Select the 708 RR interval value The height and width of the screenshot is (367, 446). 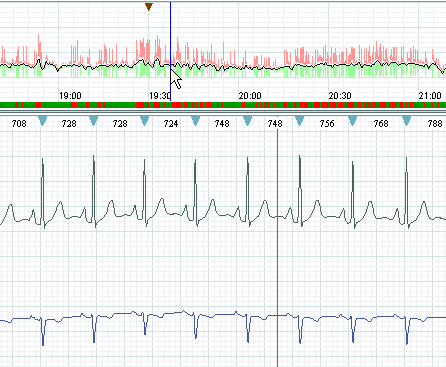(19, 124)
